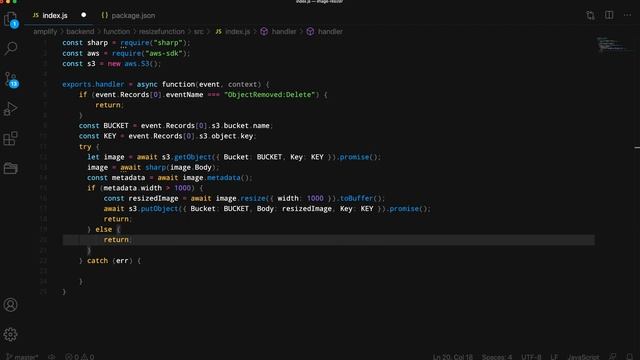Select the backend breadcrumb
Image resolution: width=640 pixels, height=360 pixels.
coord(80,31)
